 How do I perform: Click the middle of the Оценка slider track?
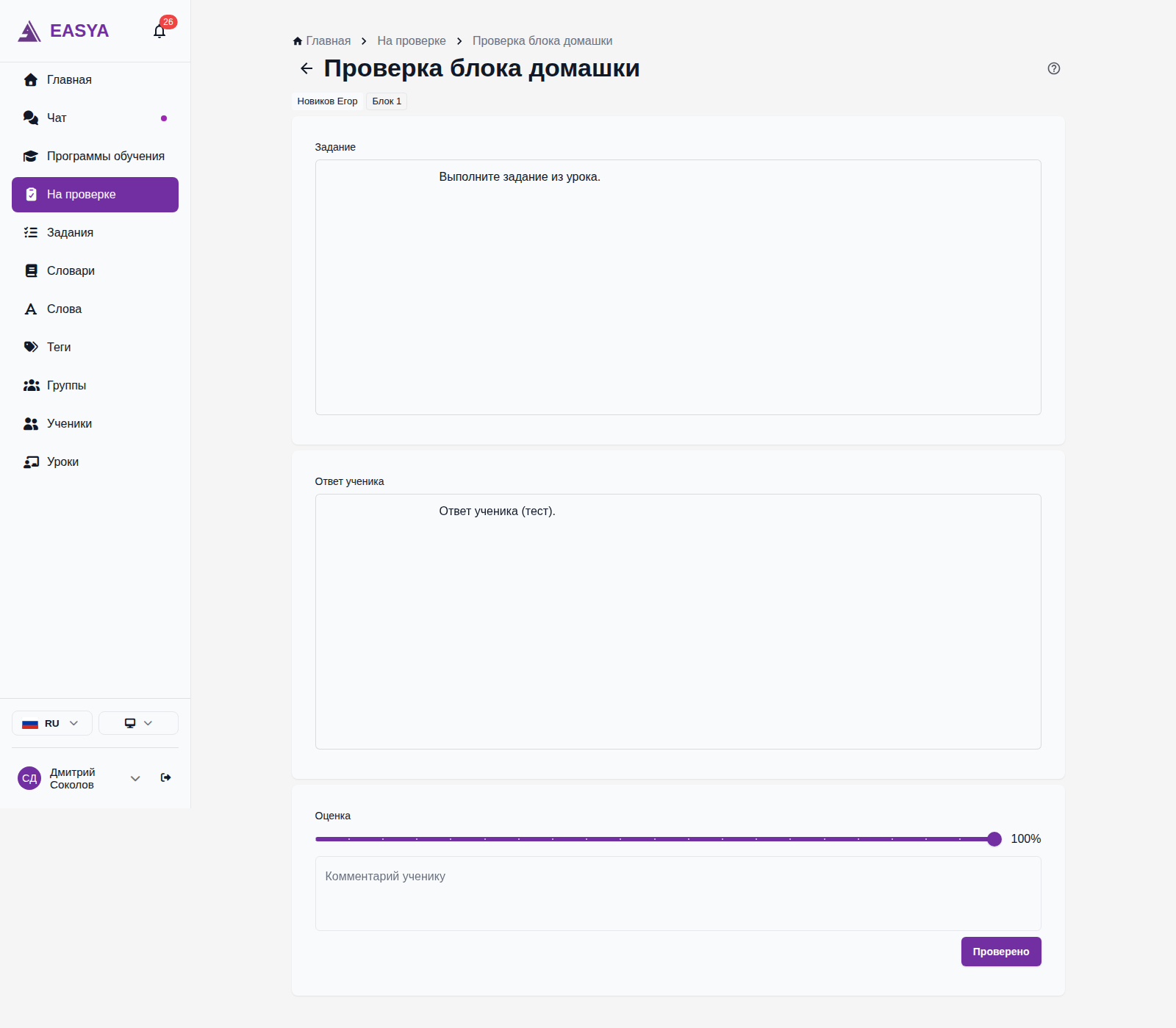click(x=655, y=839)
